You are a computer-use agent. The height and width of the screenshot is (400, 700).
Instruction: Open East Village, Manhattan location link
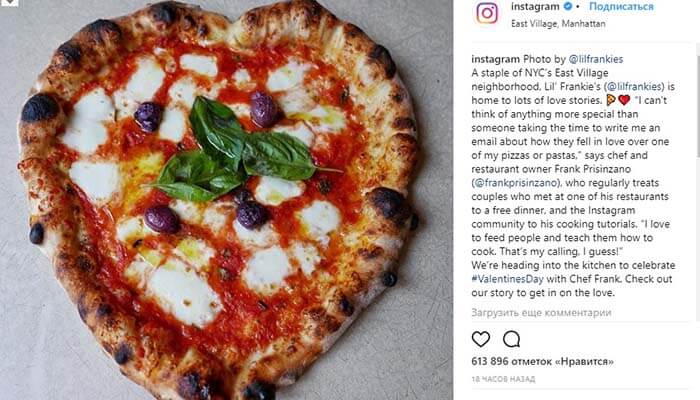point(558,24)
